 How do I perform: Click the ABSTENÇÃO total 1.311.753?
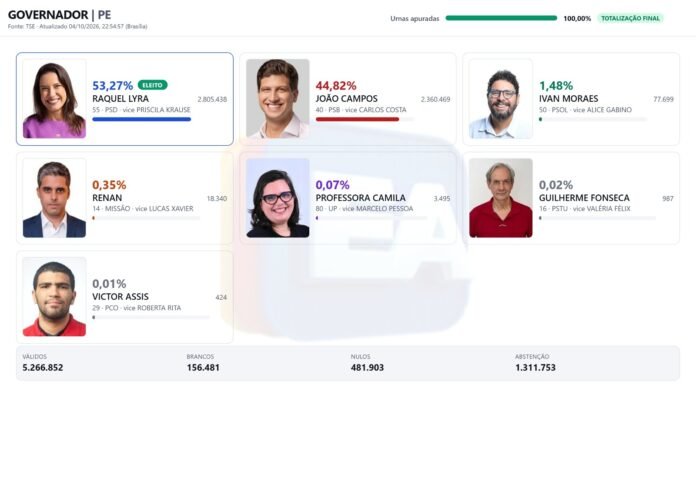pos(535,367)
